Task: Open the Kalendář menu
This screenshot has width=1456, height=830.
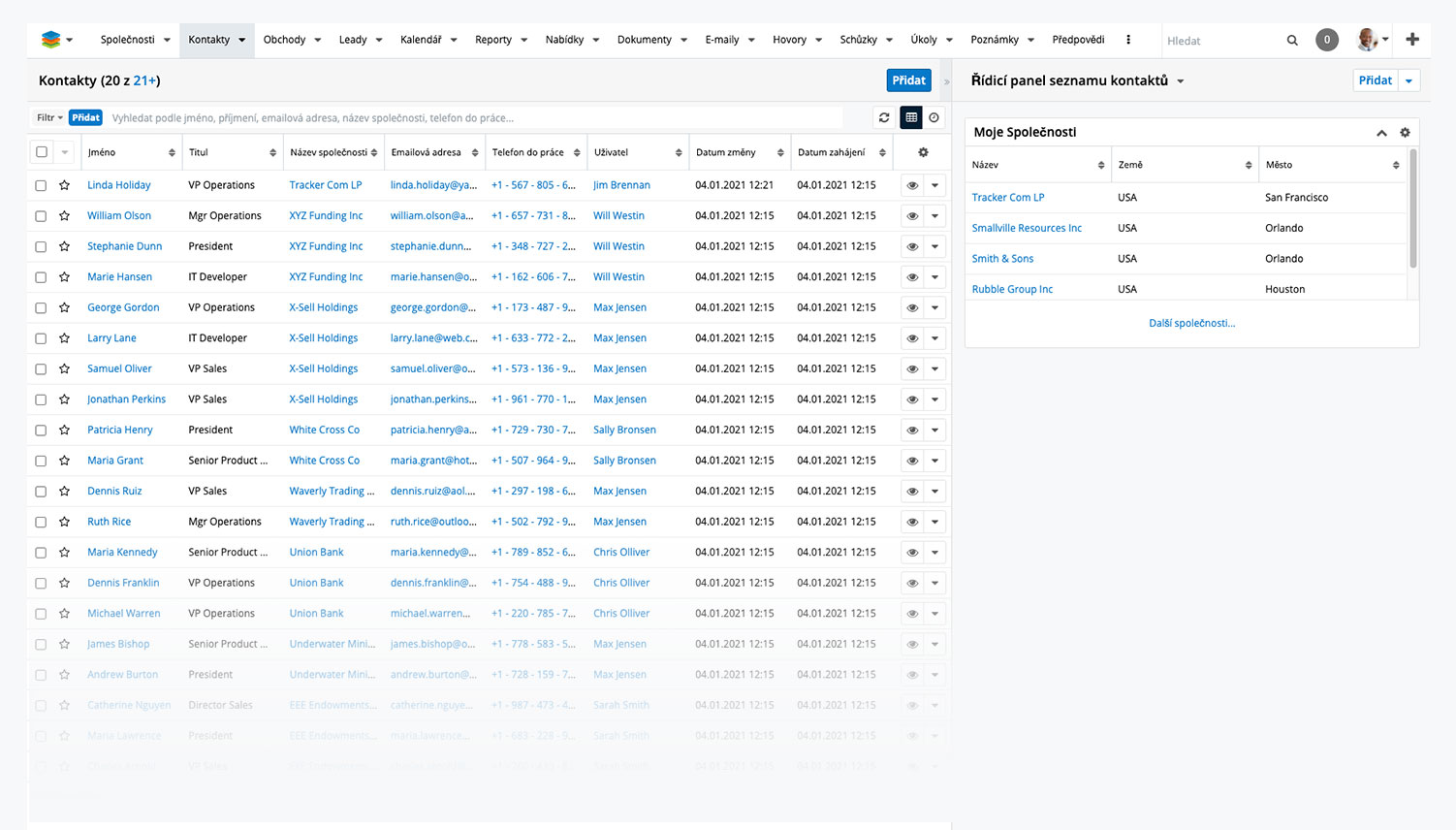Action: pos(427,40)
